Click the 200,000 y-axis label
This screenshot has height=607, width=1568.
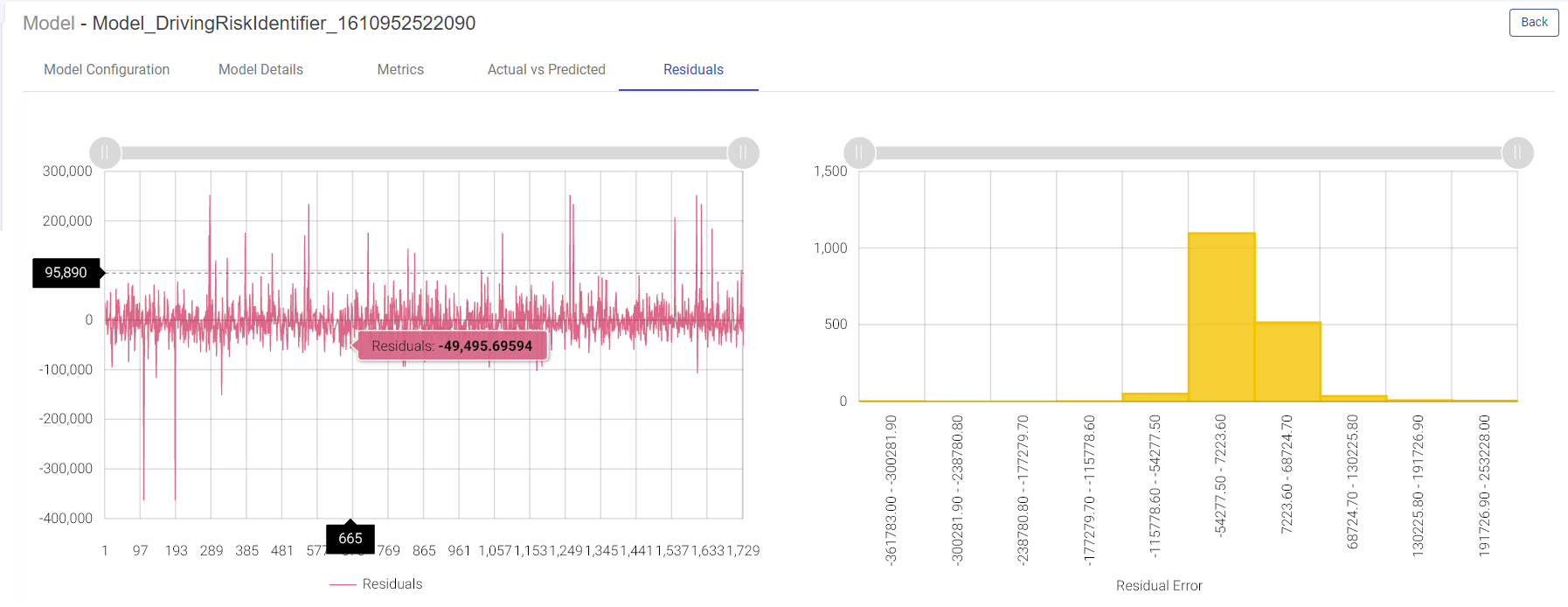click(x=67, y=221)
